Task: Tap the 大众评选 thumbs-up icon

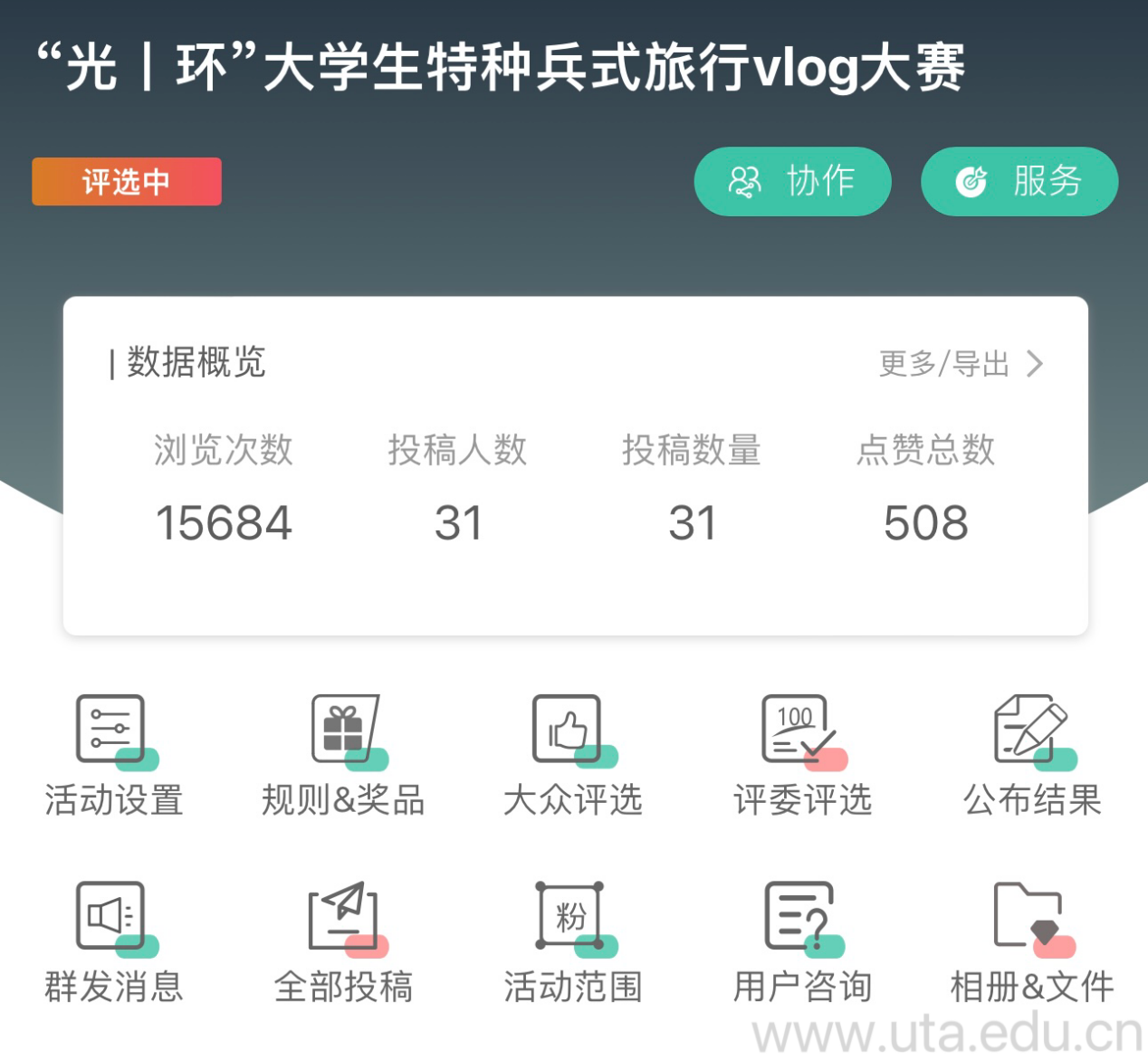Action: tap(570, 730)
